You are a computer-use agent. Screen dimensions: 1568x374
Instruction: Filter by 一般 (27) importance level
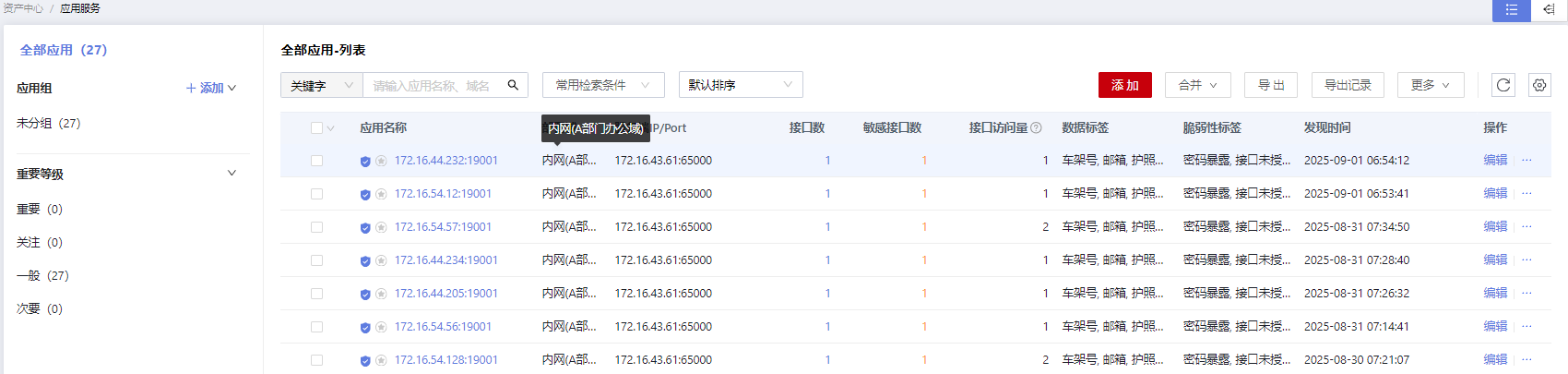point(42,275)
